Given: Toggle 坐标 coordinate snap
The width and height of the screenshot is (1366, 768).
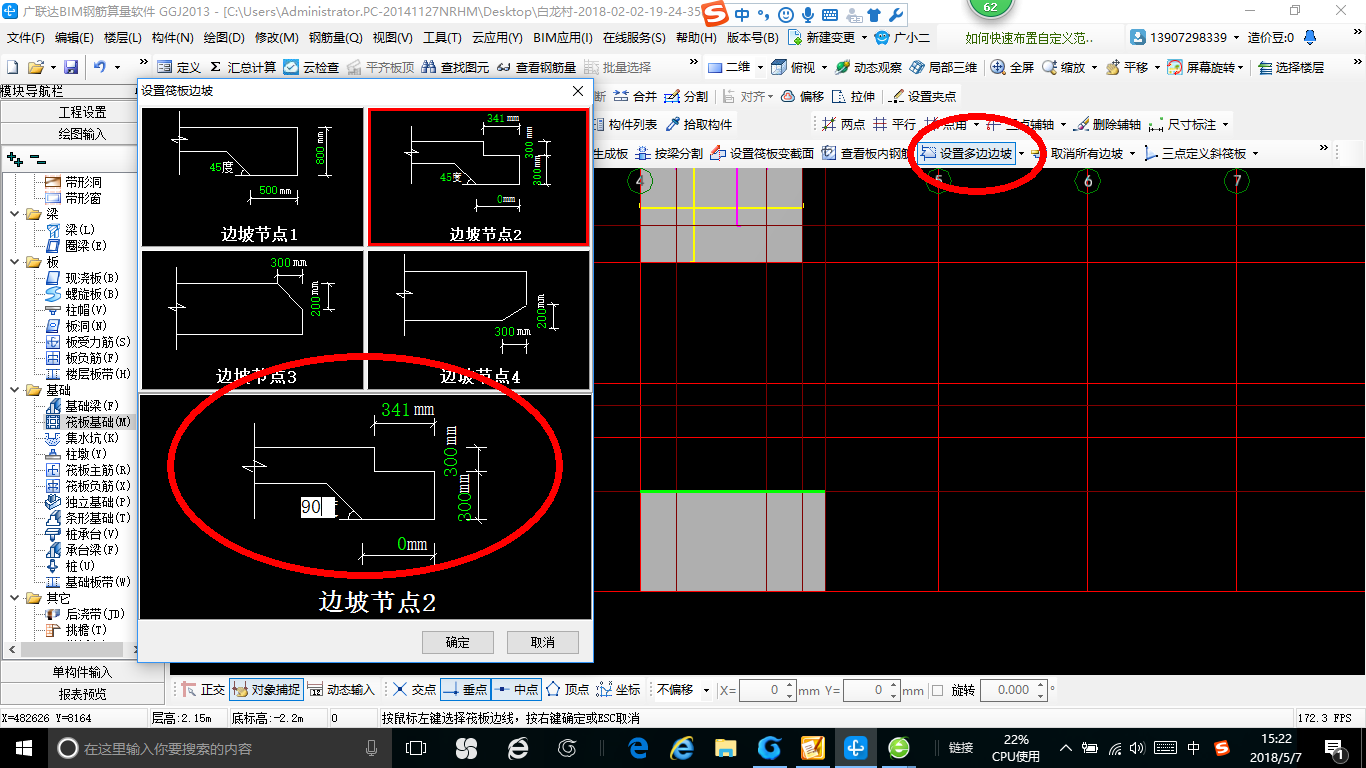Looking at the screenshot, I should pos(618,689).
